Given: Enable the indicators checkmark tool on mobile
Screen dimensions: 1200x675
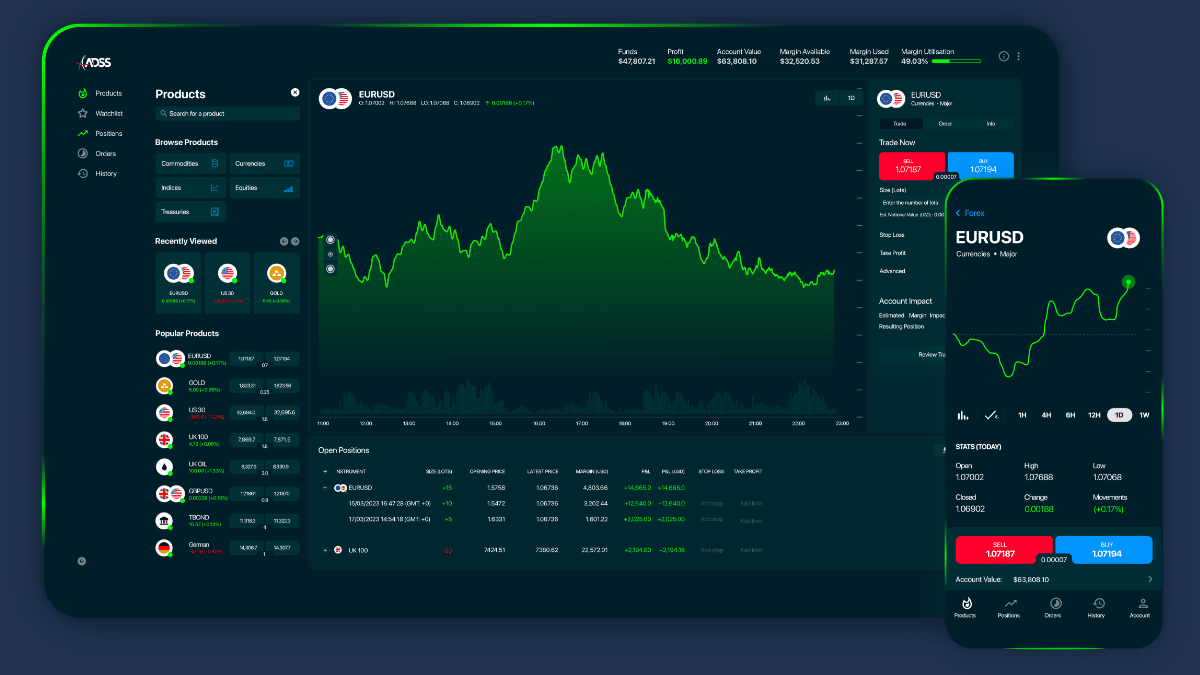Looking at the screenshot, I should pos(992,414).
